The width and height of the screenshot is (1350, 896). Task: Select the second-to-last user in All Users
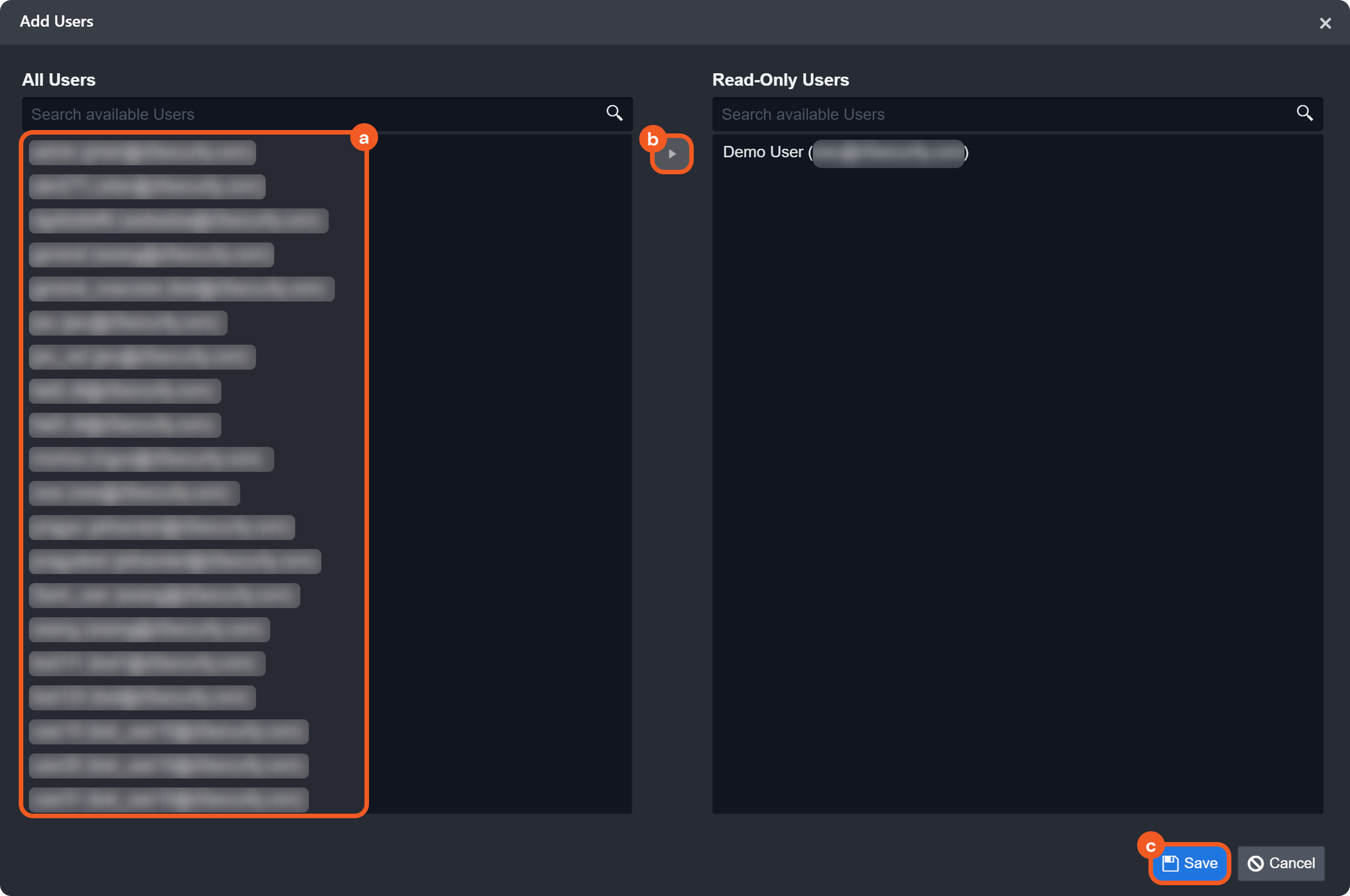coord(169,766)
